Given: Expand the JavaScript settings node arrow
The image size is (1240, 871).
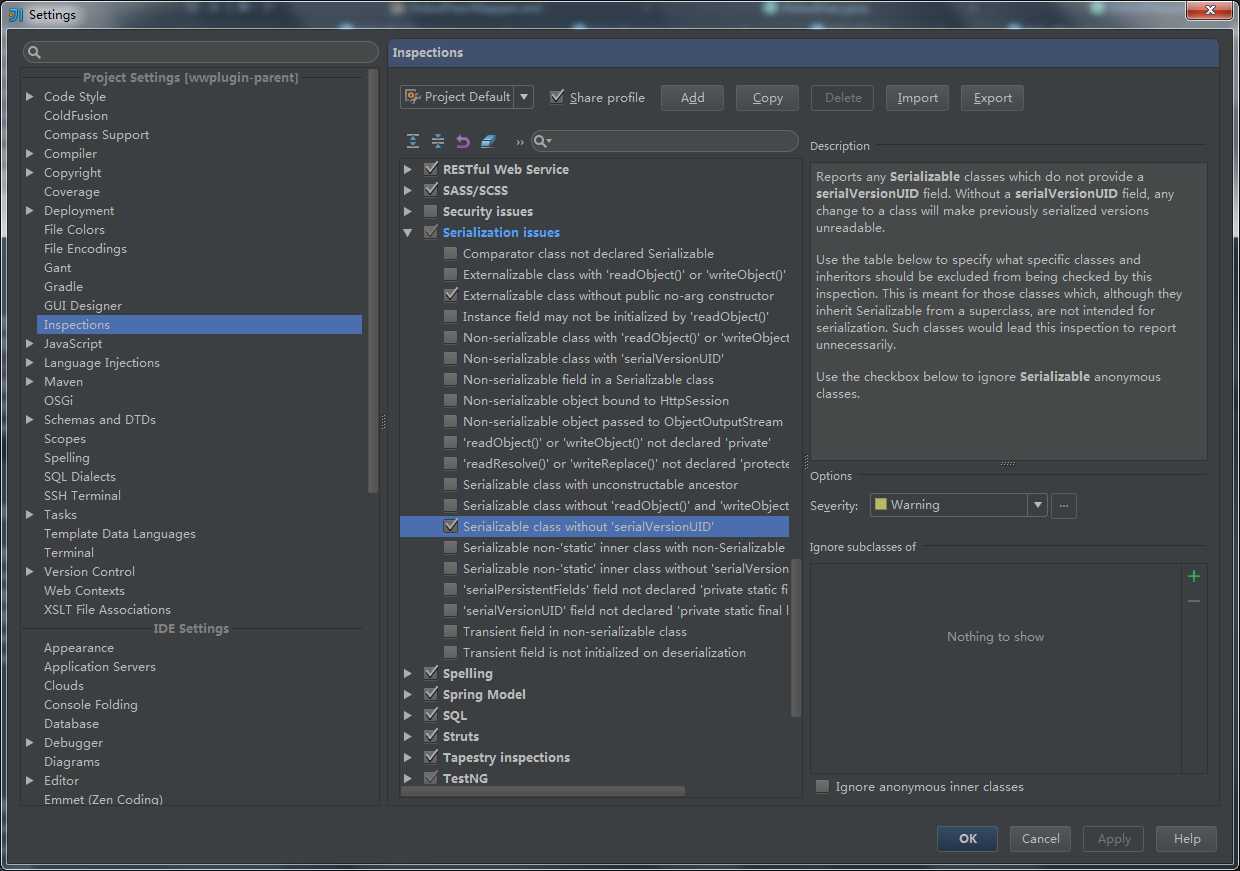Looking at the screenshot, I should point(30,344).
